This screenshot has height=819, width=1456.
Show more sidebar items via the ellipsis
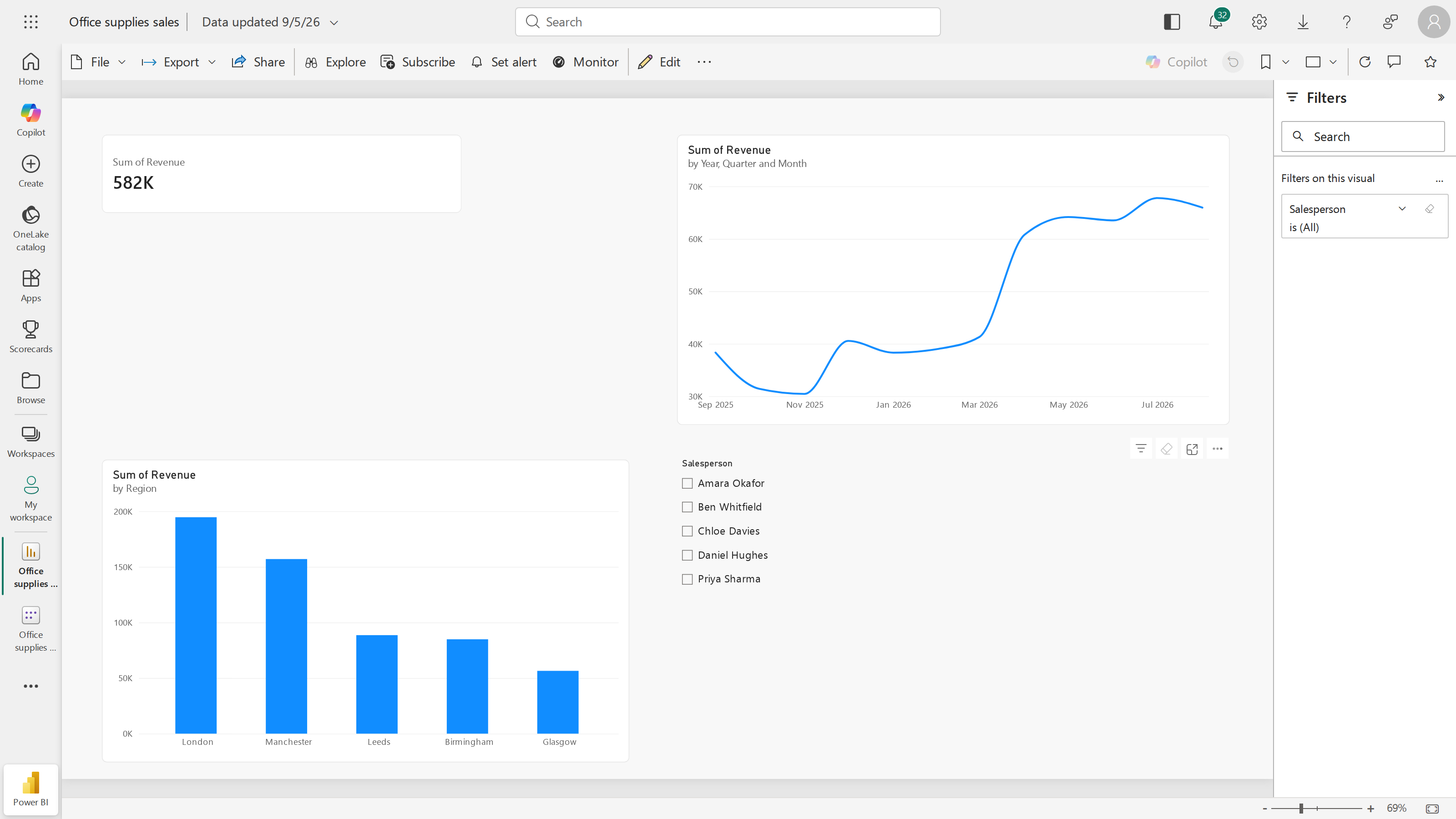[30, 686]
